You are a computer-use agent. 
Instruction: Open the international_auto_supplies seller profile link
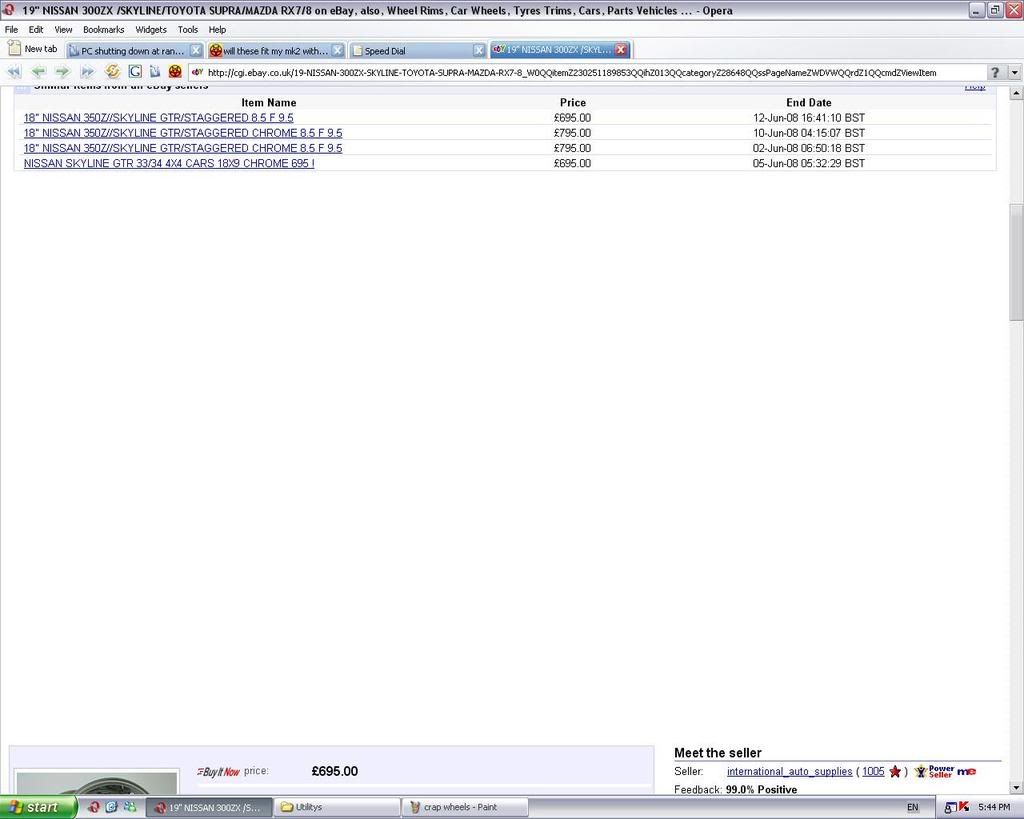point(790,771)
